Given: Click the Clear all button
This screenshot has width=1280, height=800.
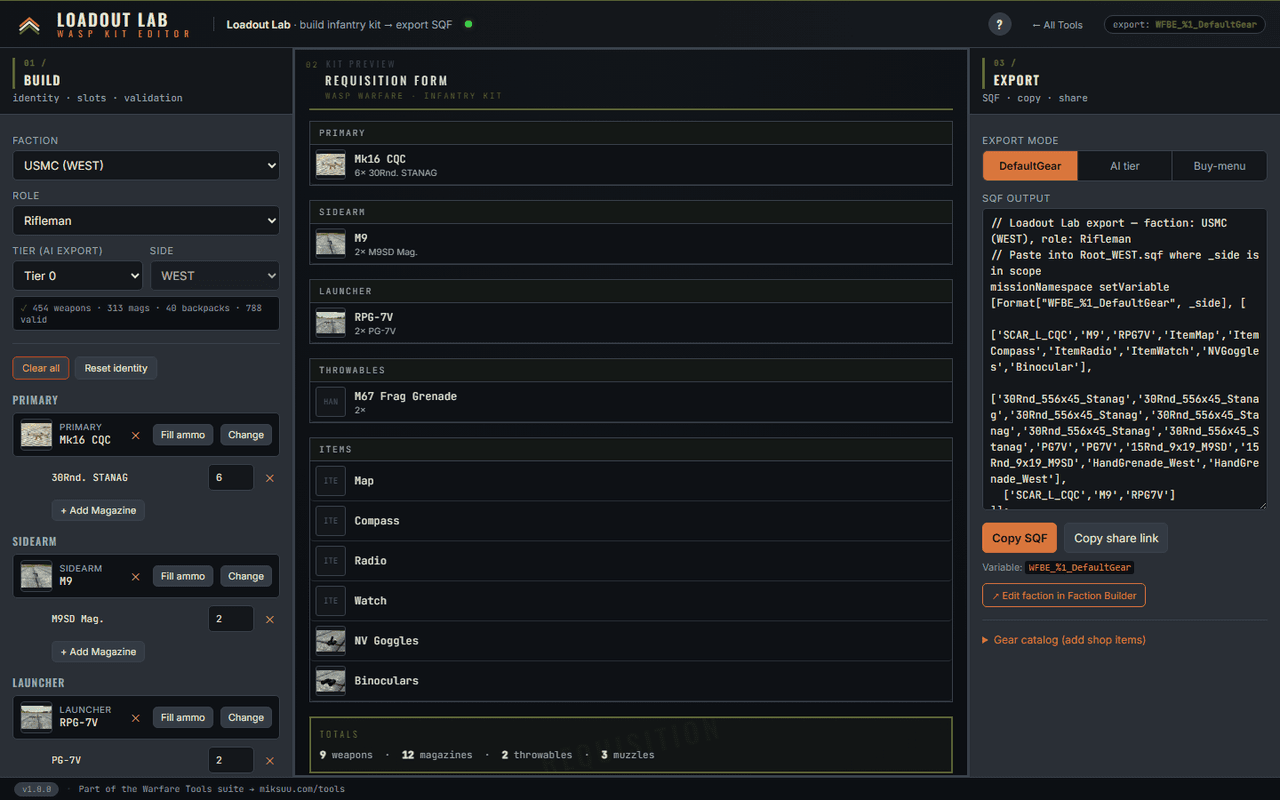Looking at the screenshot, I should pos(41,368).
